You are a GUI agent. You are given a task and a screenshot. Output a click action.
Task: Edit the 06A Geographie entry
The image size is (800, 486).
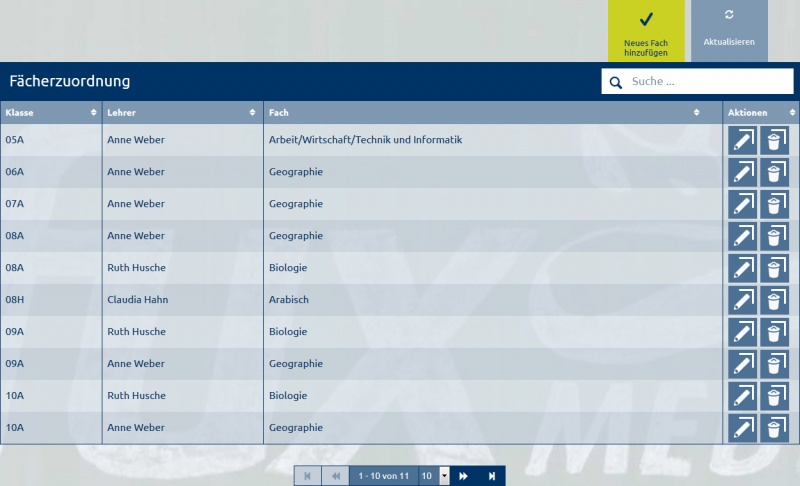[x=742, y=172]
